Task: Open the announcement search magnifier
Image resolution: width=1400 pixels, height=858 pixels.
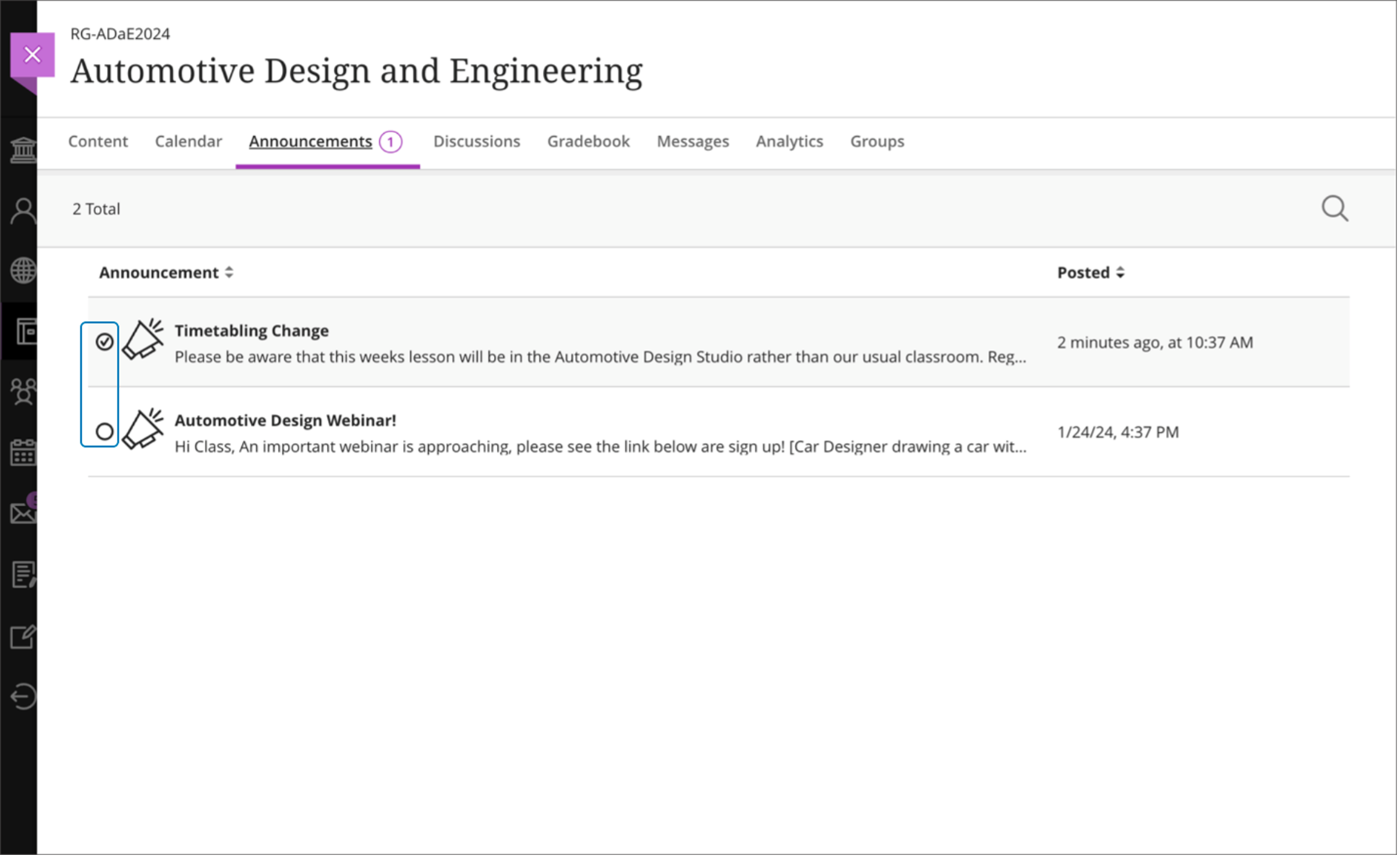Action: pyautogui.click(x=1335, y=208)
